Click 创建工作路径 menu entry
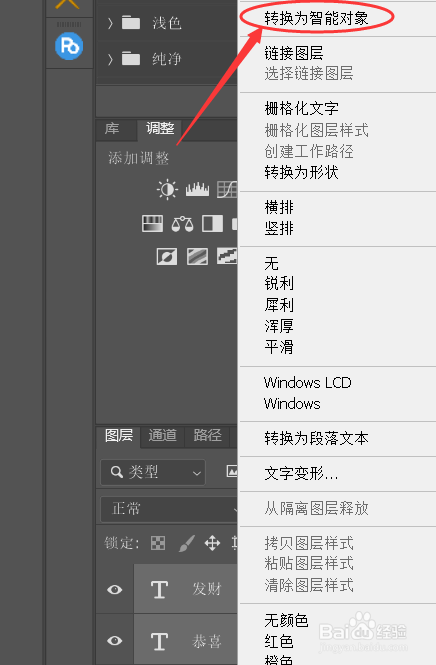436x665 pixels. (309, 151)
